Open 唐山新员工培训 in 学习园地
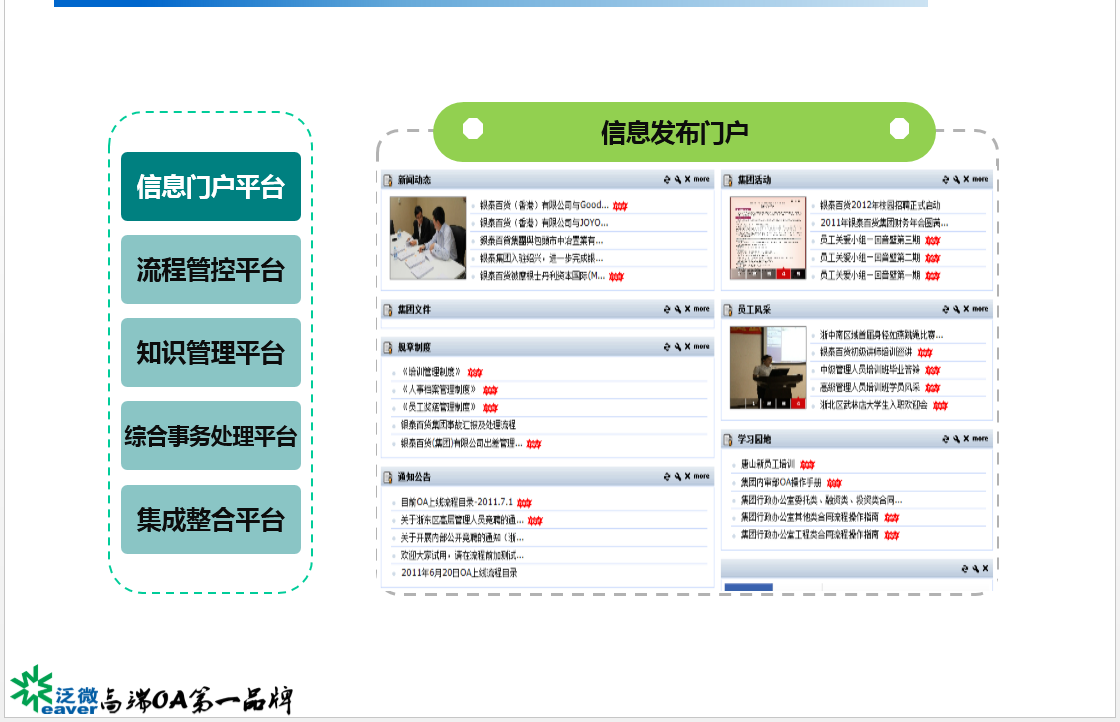Image resolution: width=1120 pixels, height=722 pixels. tap(768, 464)
